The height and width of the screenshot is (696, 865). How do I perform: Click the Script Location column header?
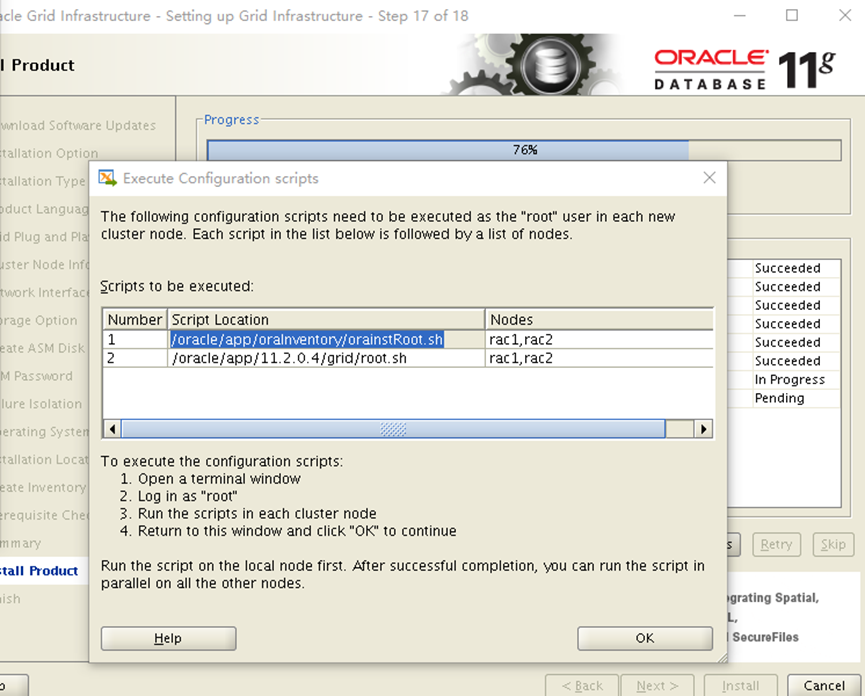[x=326, y=319]
